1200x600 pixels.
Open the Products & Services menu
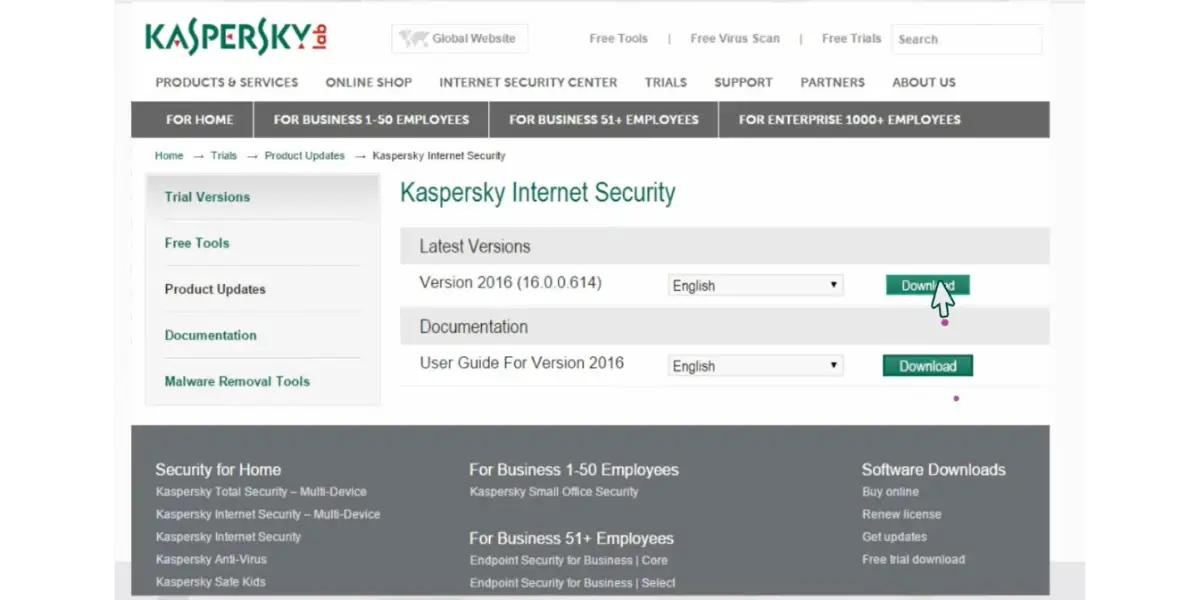pyautogui.click(x=226, y=82)
